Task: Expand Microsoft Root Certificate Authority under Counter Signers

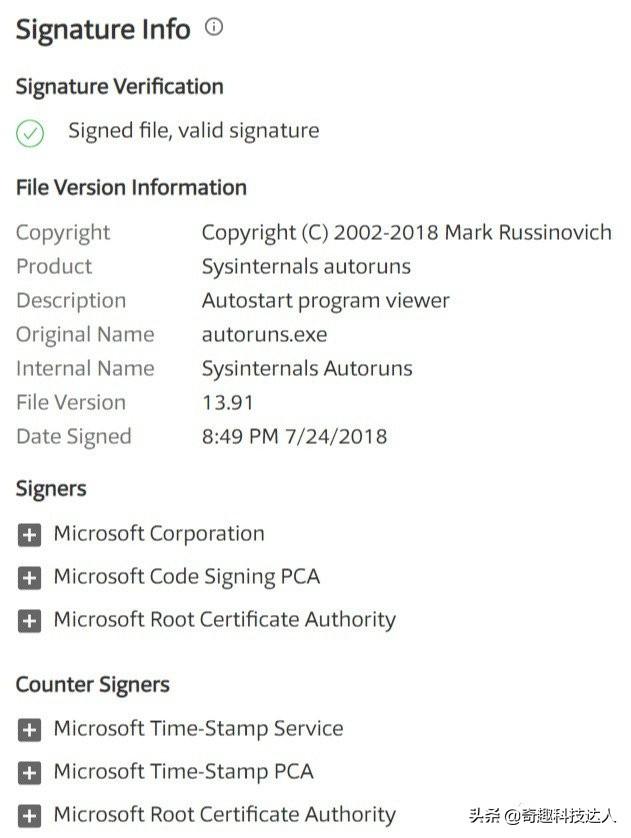Action: (29, 816)
